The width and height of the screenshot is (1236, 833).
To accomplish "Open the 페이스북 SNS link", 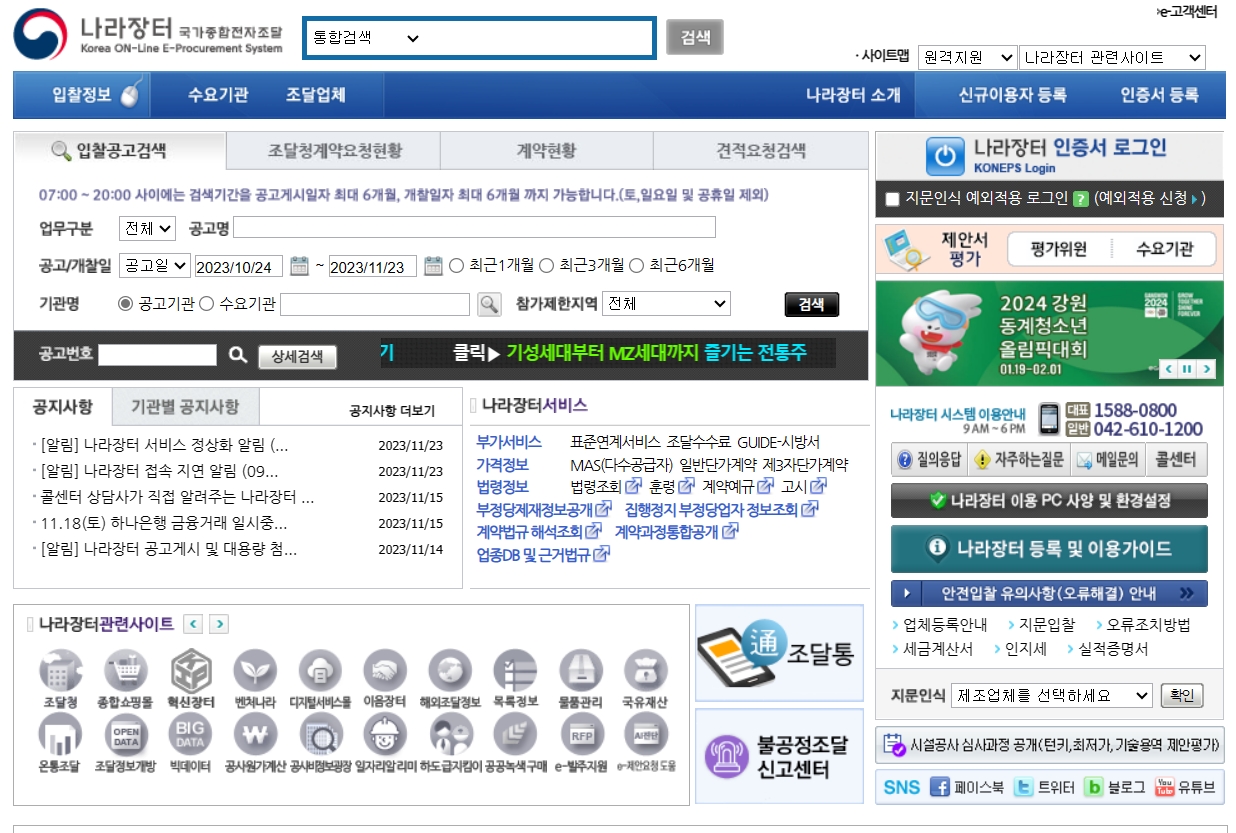I will 967,787.
